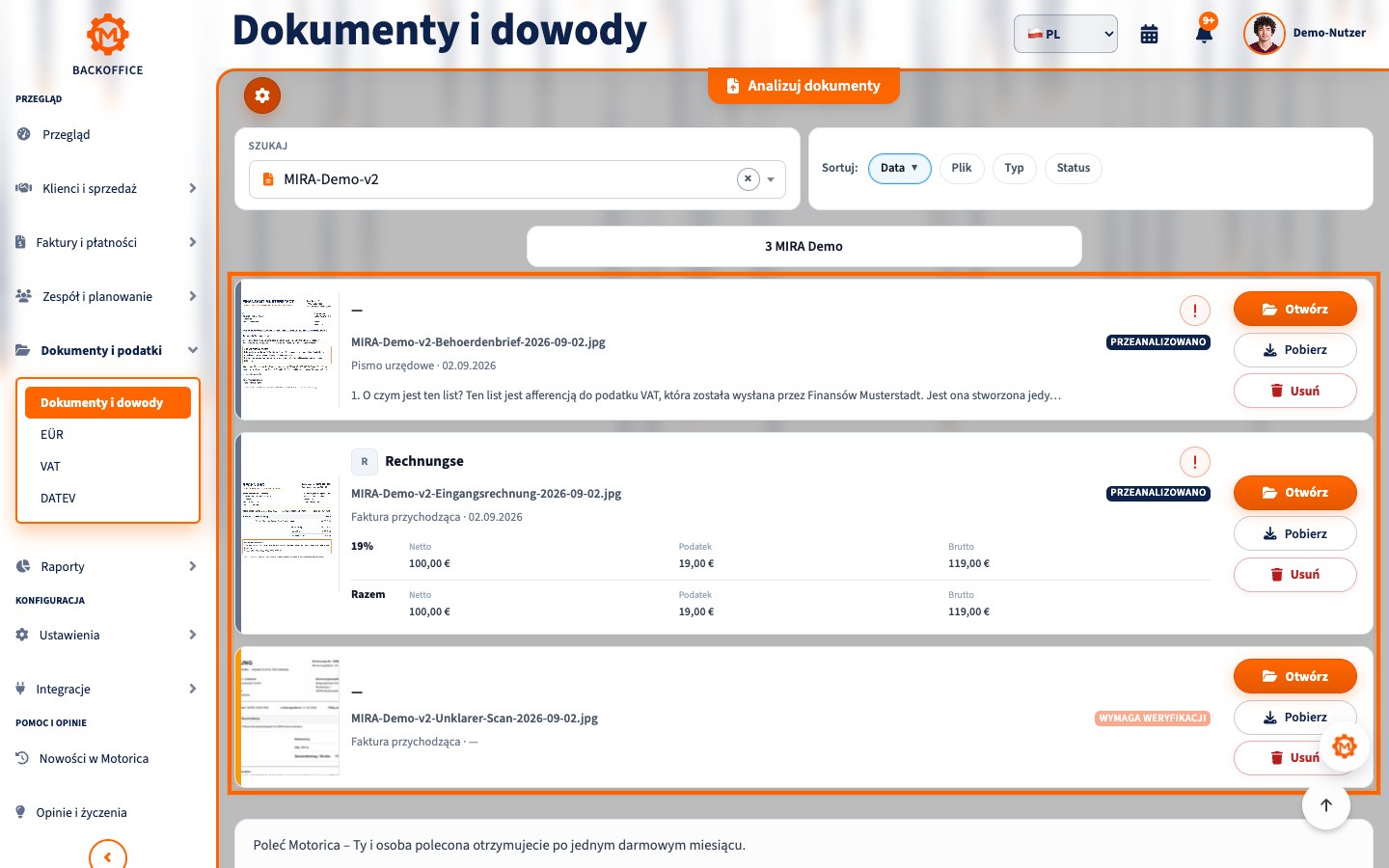Open the Motorica chat assistant bubble

pos(1345,746)
